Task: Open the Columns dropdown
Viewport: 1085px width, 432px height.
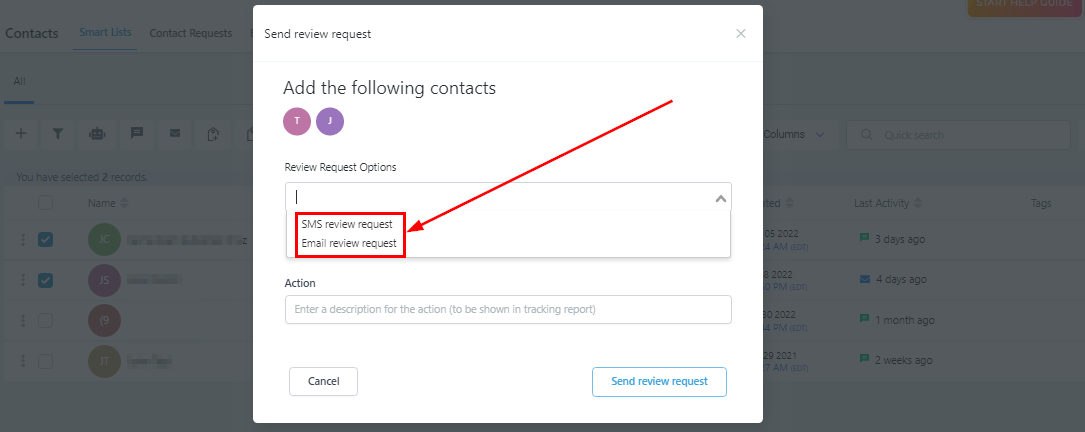Action: point(794,134)
